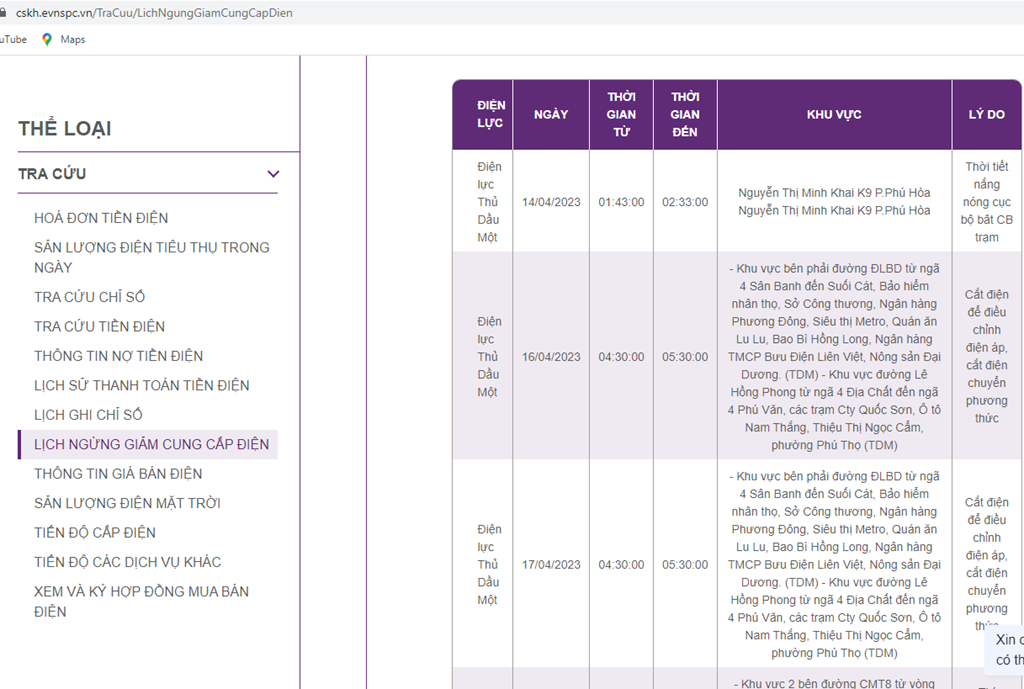Click reason cell in the 16/04/2023 row

(x=986, y=357)
